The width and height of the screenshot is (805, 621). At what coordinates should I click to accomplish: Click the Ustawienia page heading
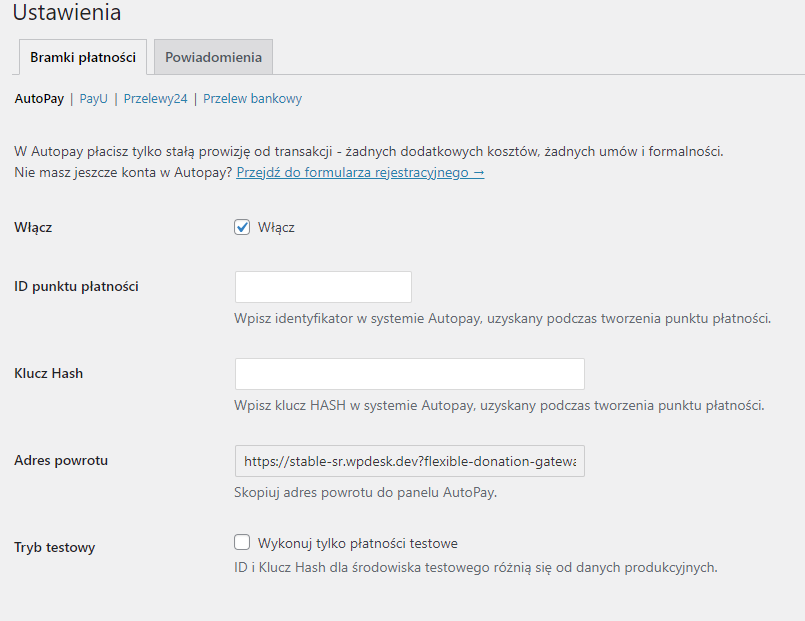(x=67, y=12)
